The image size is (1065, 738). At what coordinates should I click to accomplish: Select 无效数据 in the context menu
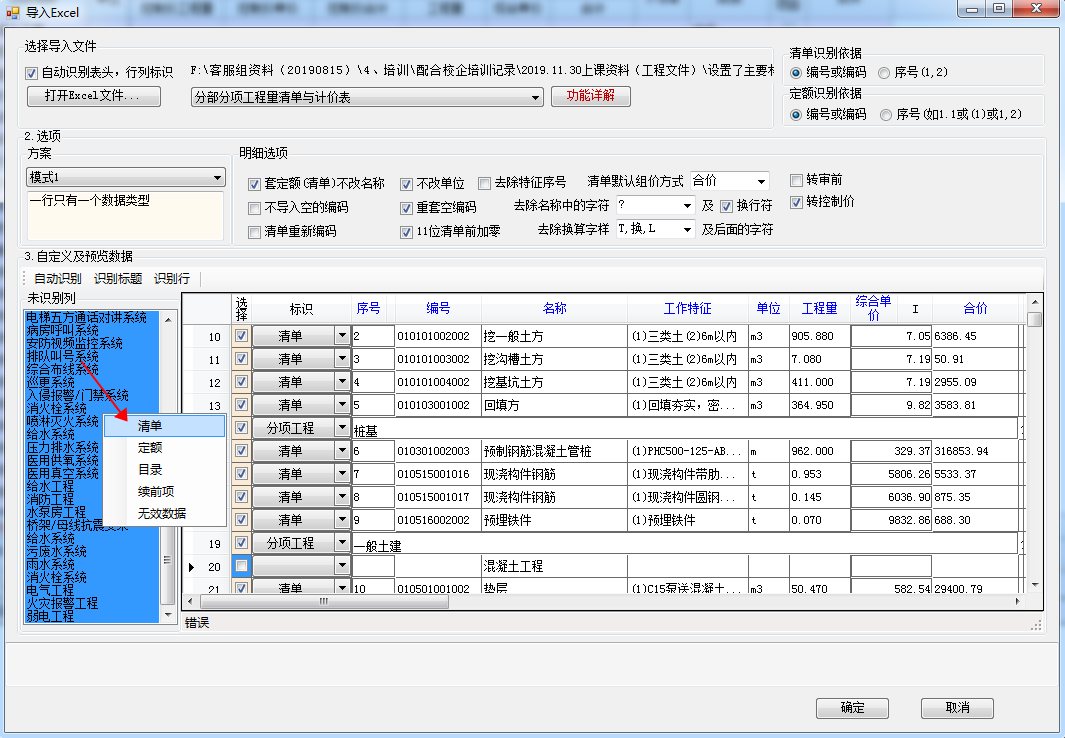(164, 513)
